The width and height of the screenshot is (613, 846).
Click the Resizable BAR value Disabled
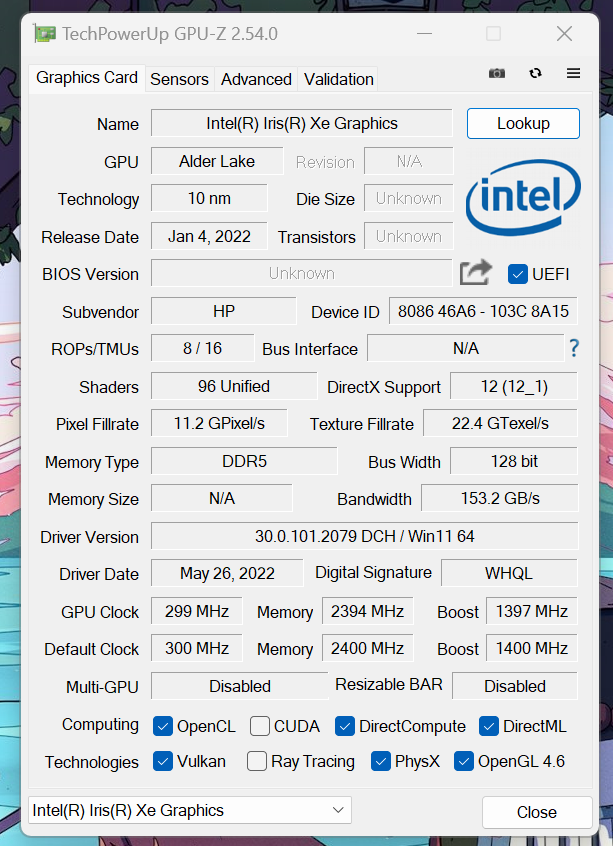[x=515, y=686]
